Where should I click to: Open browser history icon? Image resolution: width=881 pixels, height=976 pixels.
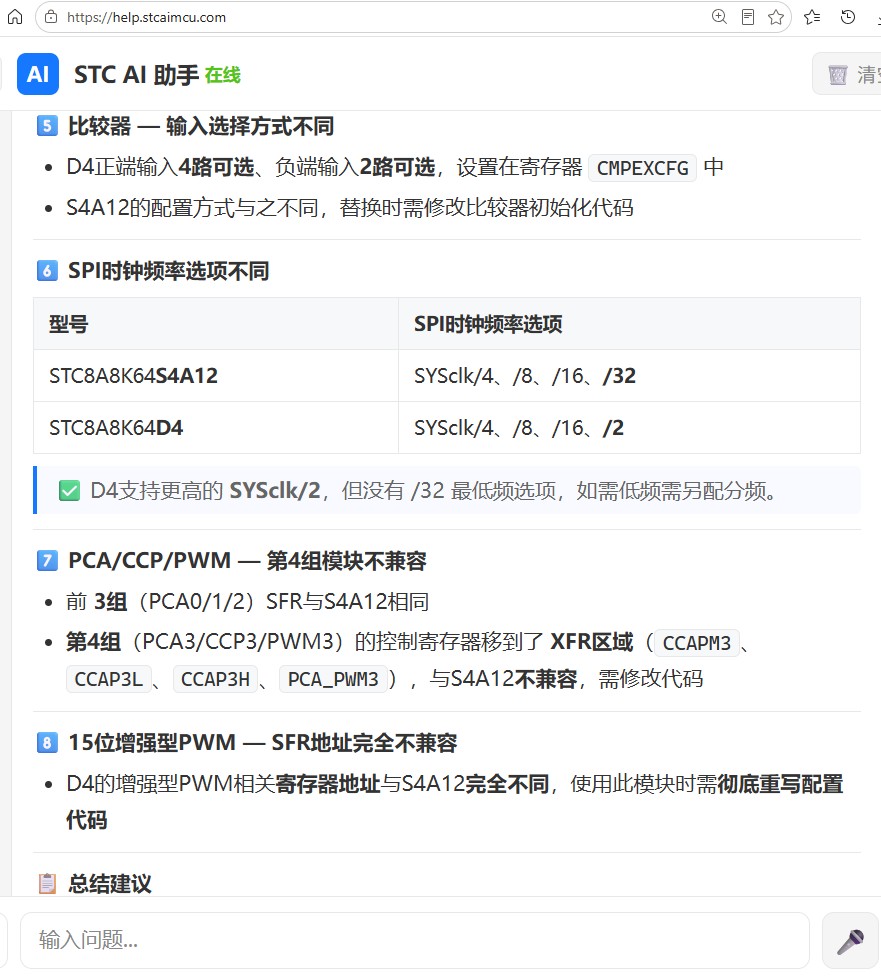coord(847,17)
